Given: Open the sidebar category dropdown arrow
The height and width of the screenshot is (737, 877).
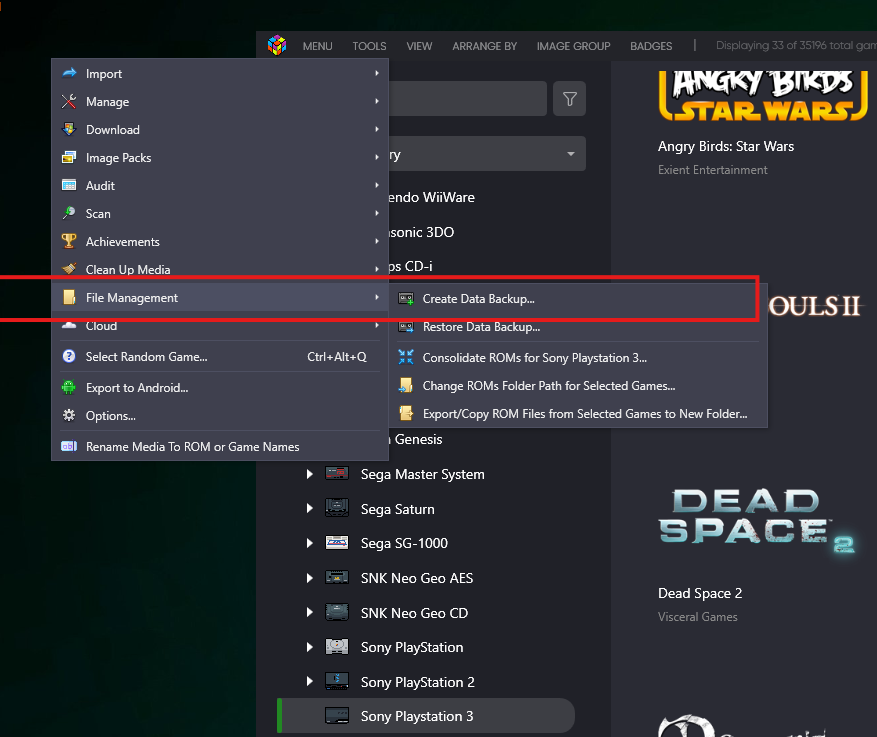Looking at the screenshot, I should 570,154.
